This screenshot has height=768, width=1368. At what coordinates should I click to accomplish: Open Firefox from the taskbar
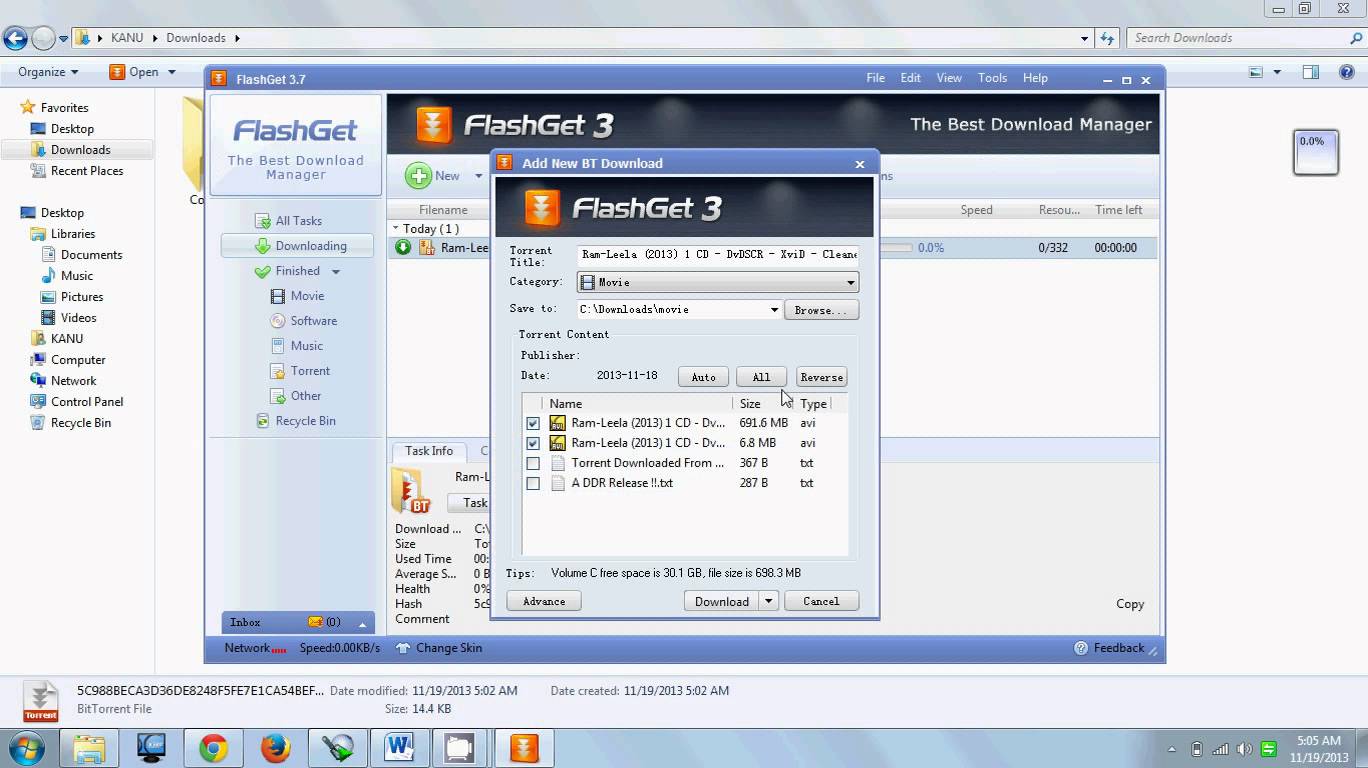[275, 748]
